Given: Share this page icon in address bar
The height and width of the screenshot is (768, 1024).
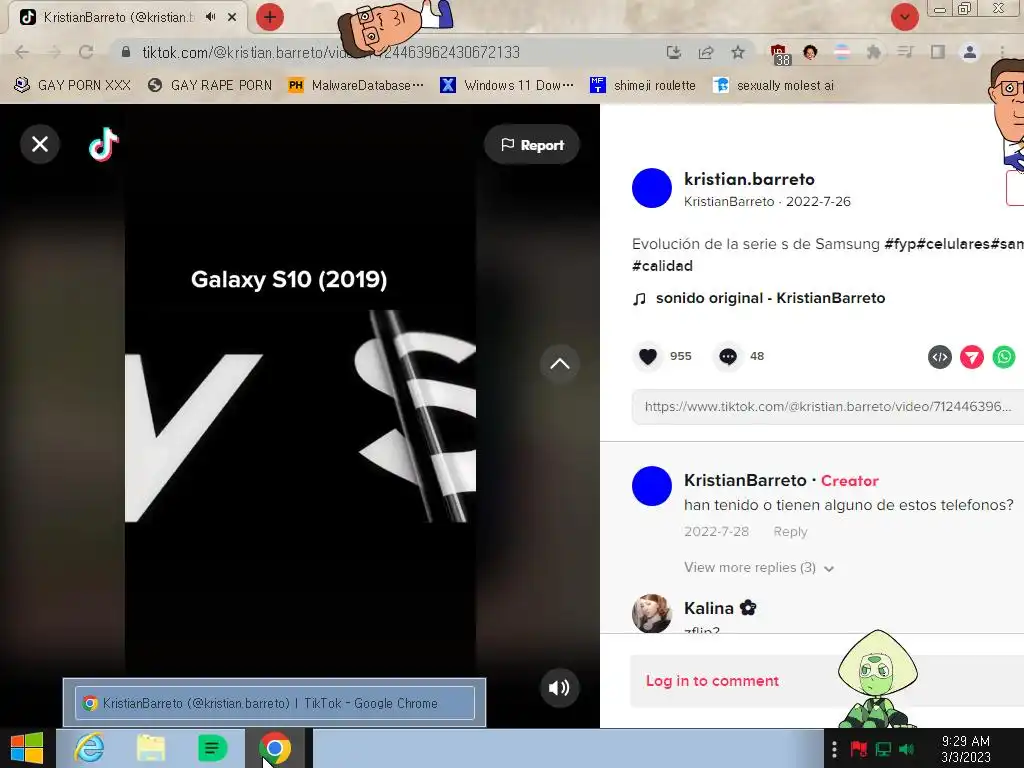Looking at the screenshot, I should [x=706, y=52].
